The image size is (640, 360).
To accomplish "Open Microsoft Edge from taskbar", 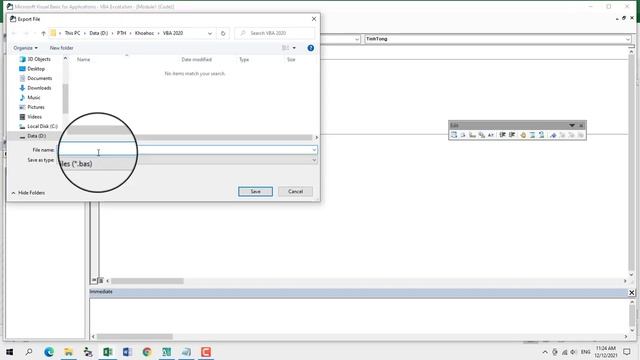I will (x=49, y=352).
